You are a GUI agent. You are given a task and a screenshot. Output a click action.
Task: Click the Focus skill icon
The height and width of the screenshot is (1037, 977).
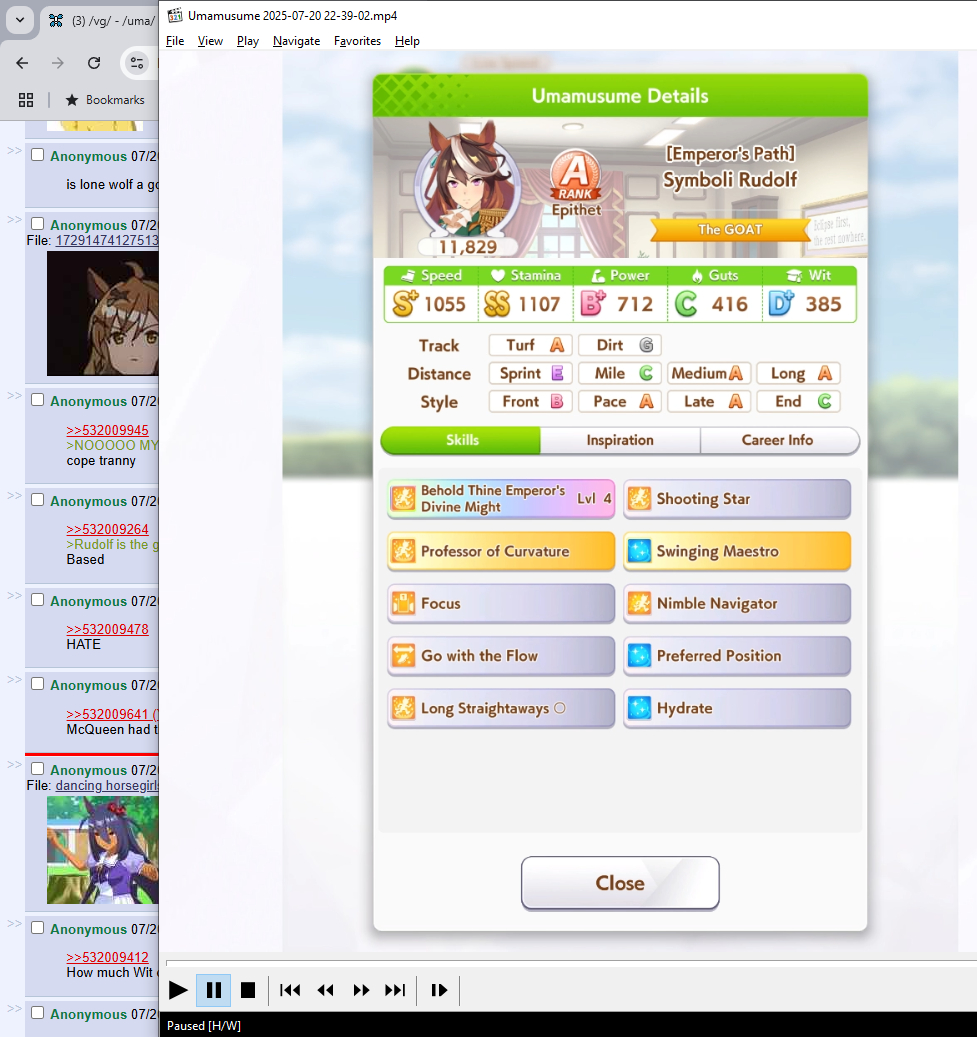(x=403, y=602)
